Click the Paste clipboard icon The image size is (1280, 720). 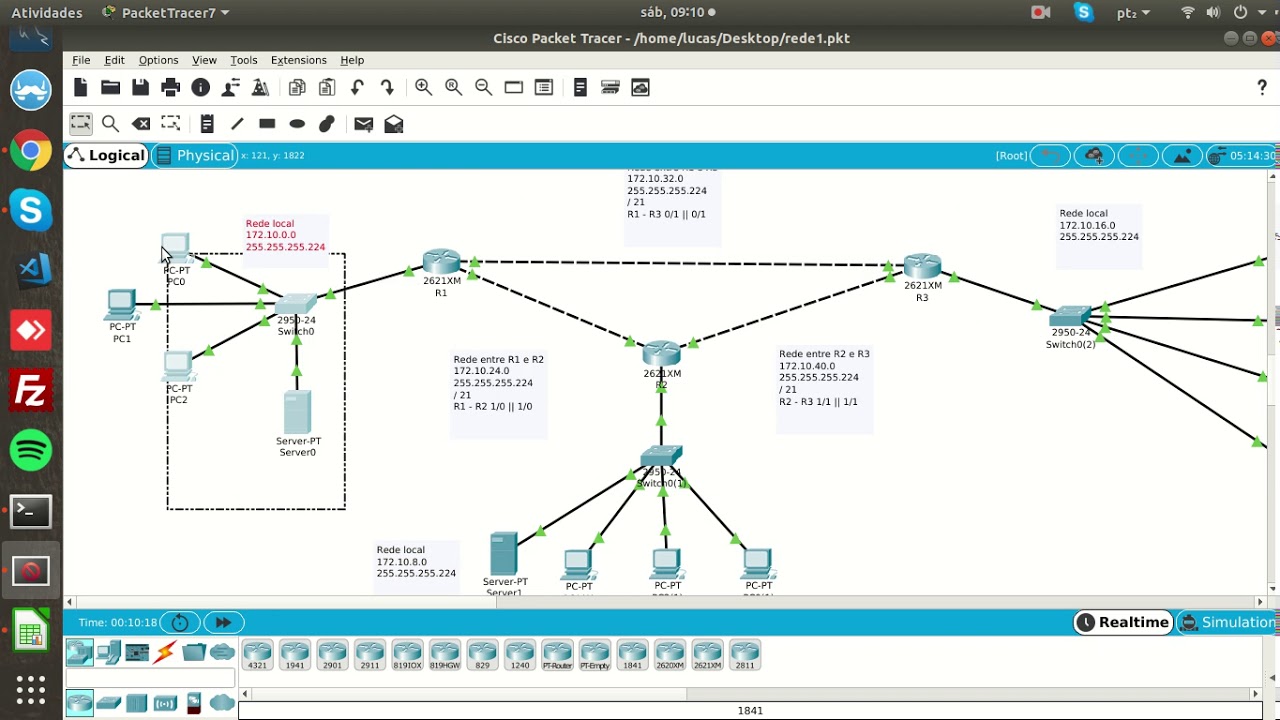point(327,88)
